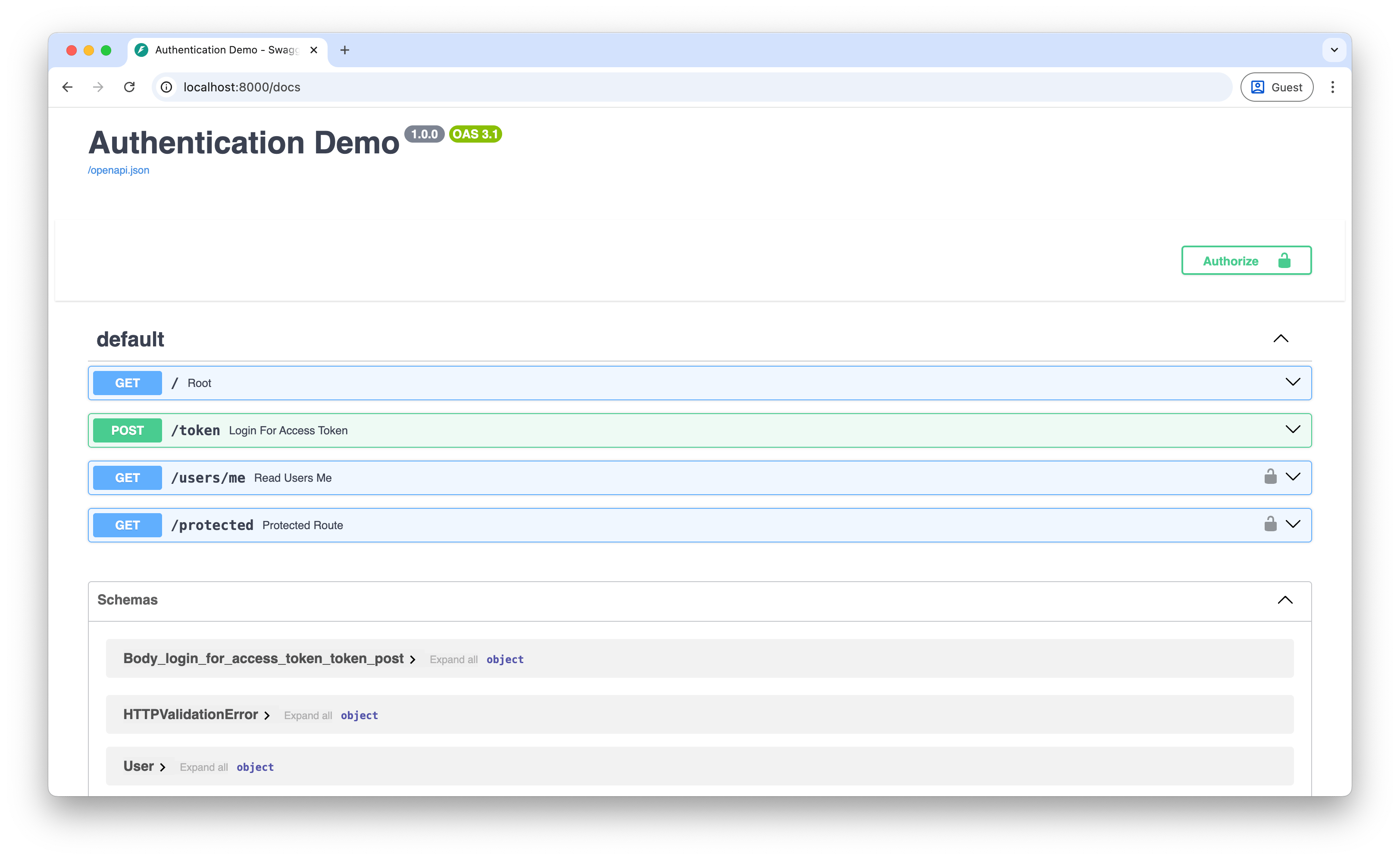Open the /openapi.json link
1400x860 pixels.
(x=119, y=170)
